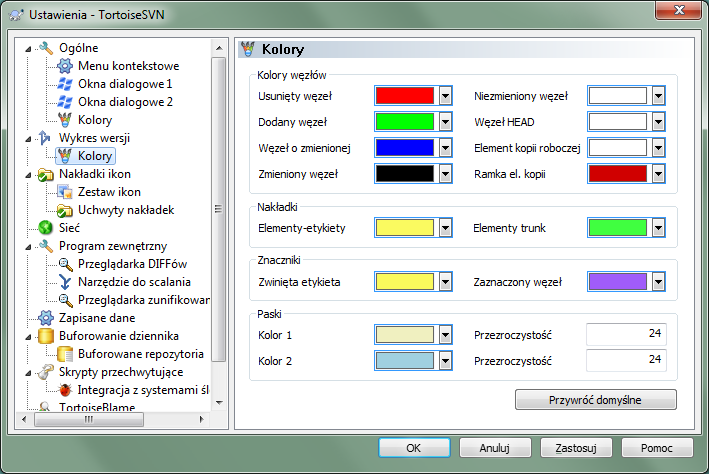The width and height of the screenshot is (709, 474).
Task: Collapse the Buforowanie dziennika tree node
Action: tap(28, 337)
